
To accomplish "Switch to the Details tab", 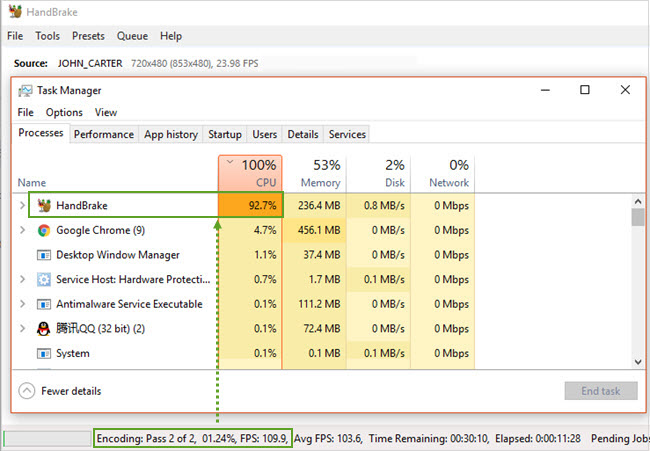I will click(x=303, y=134).
